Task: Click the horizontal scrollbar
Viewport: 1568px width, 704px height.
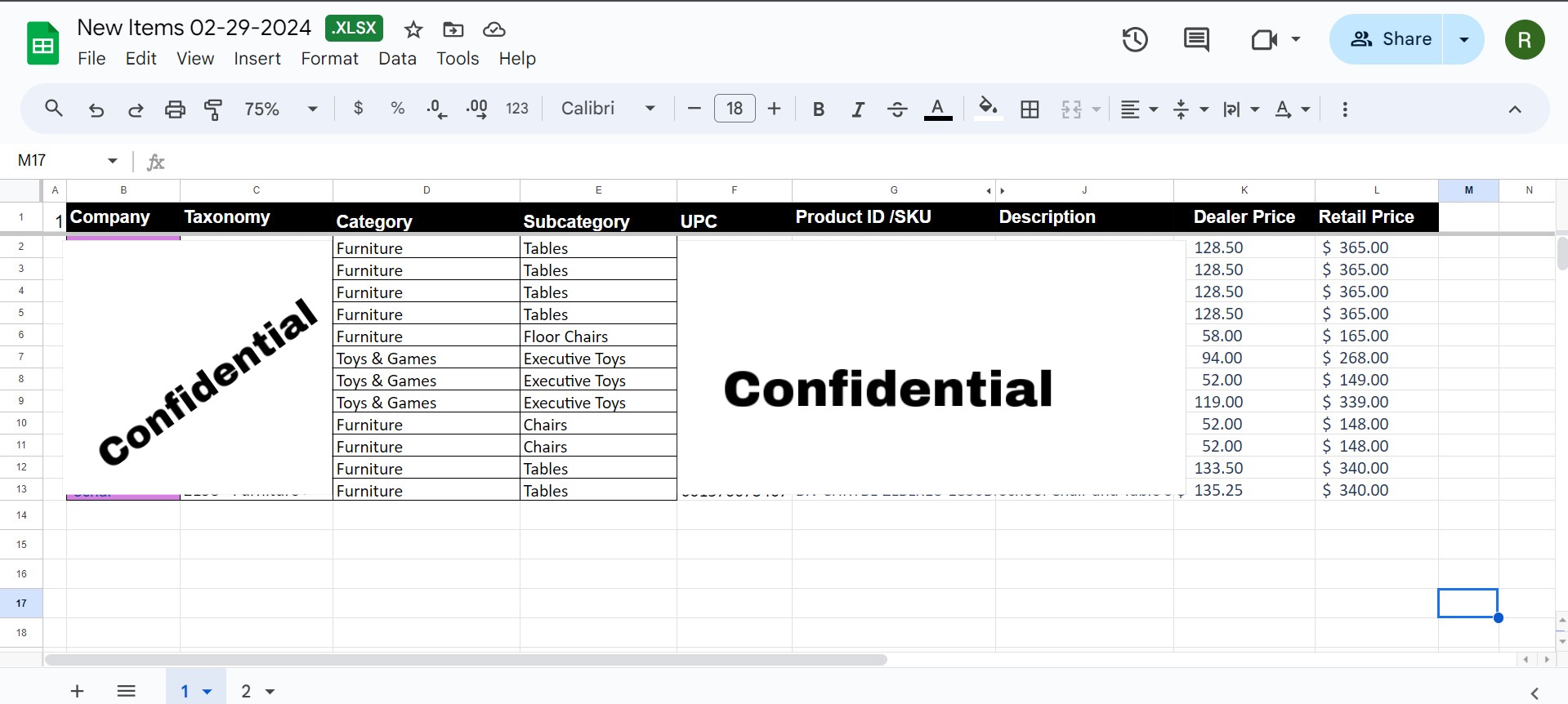Action: click(466, 659)
